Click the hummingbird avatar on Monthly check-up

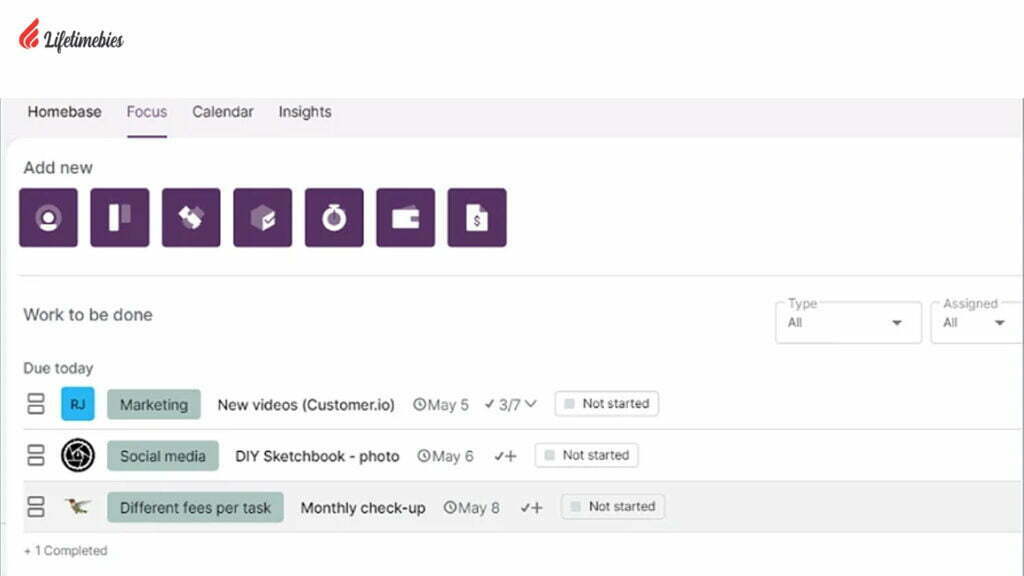(x=78, y=506)
